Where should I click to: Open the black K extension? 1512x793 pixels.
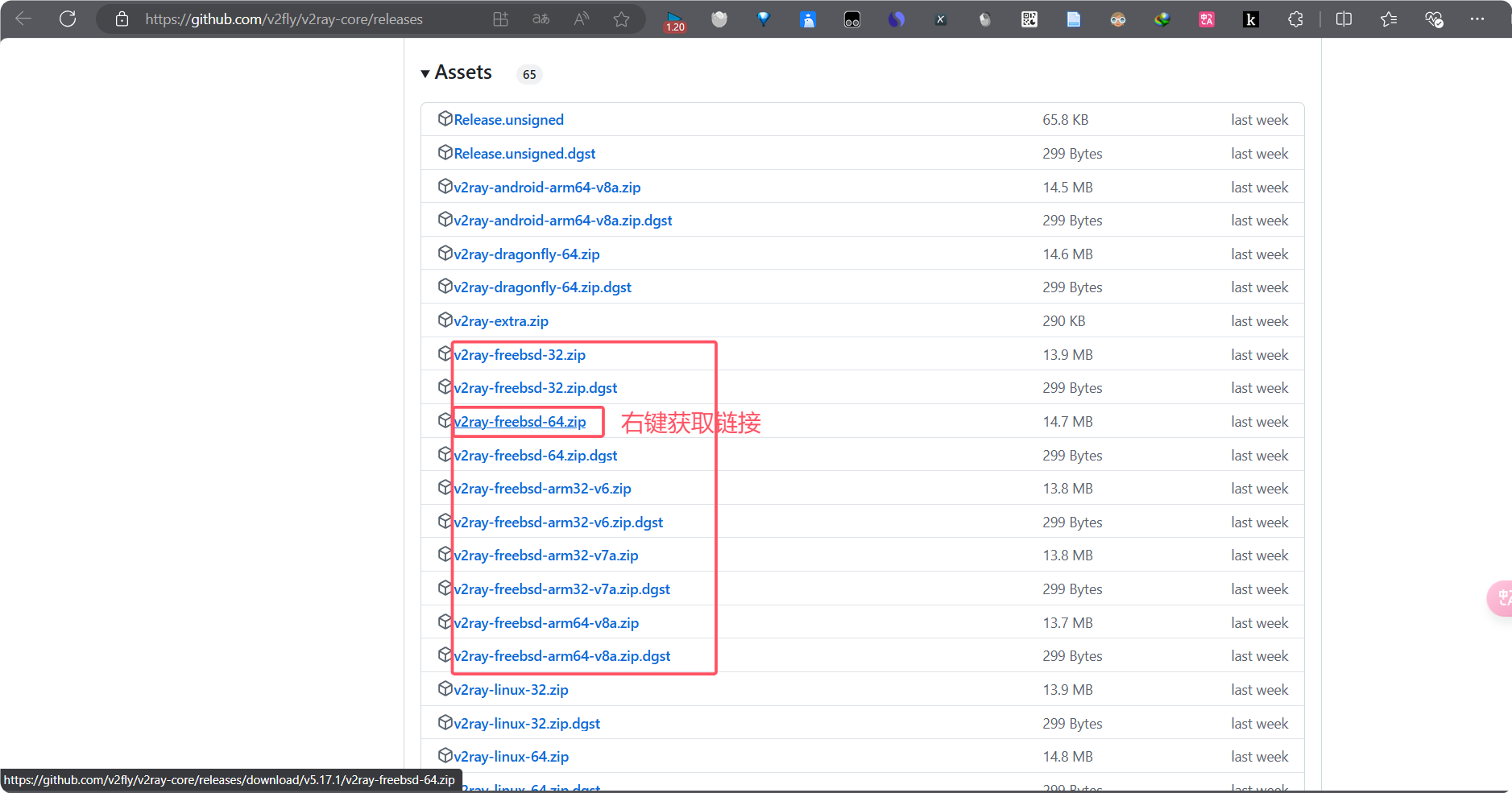tap(1250, 19)
